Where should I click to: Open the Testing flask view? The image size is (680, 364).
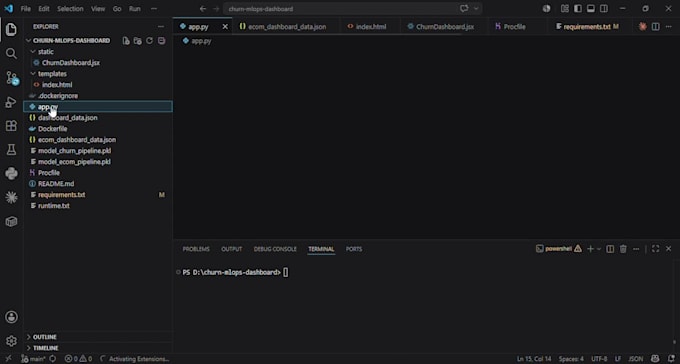click(11, 150)
